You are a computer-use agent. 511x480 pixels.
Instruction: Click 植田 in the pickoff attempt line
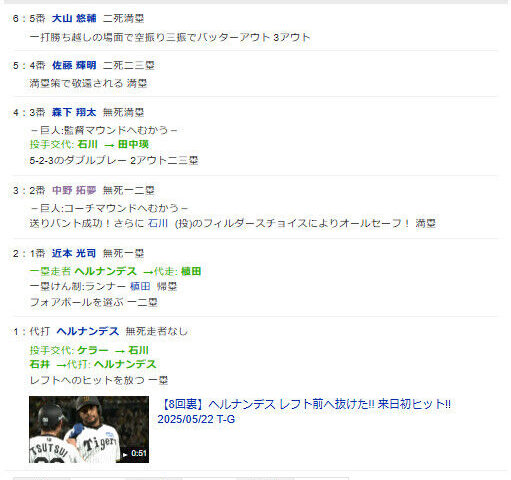point(140,286)
